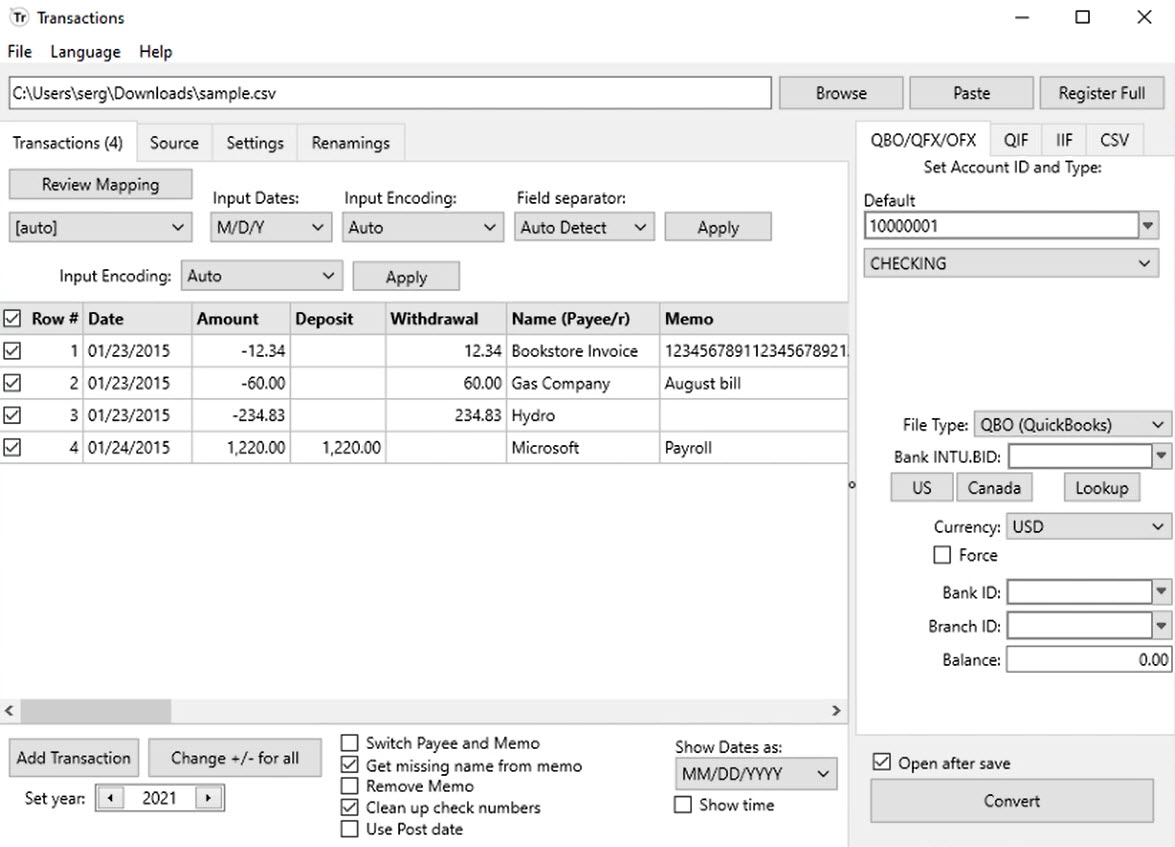Screen dimensions: 1175x847
Task: Expand the Input Dates M/D/Y dropdown
Action: (x=269, y=227)
